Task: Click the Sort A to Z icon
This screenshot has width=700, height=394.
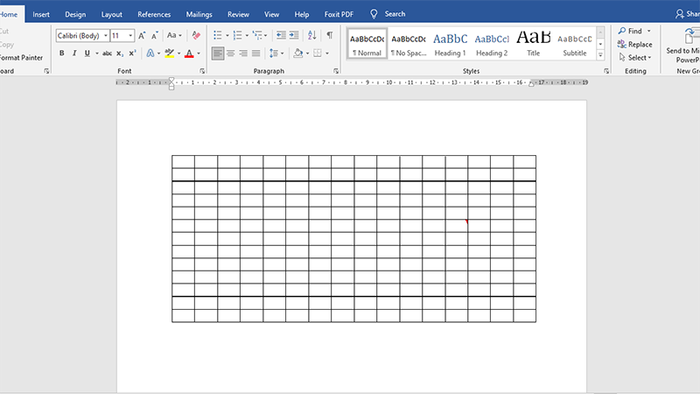Action: tap(312, 35)
